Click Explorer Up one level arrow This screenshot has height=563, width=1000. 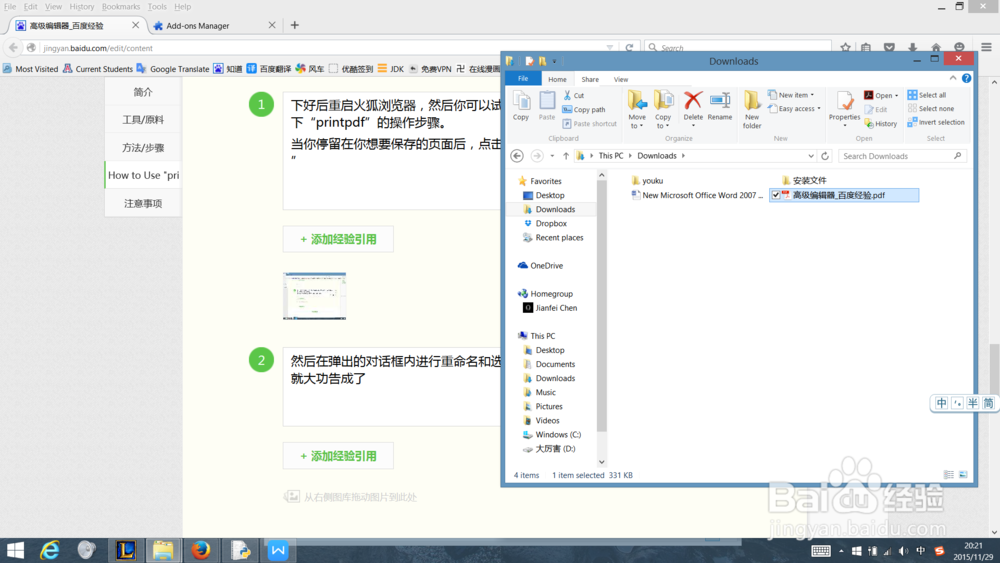[x=566, y=156]
